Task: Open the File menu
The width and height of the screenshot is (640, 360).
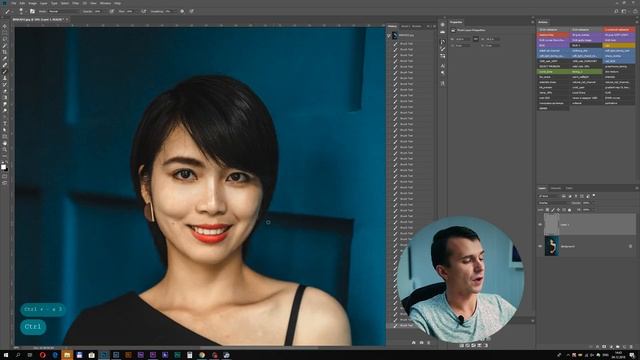Action: pos(13,3)
